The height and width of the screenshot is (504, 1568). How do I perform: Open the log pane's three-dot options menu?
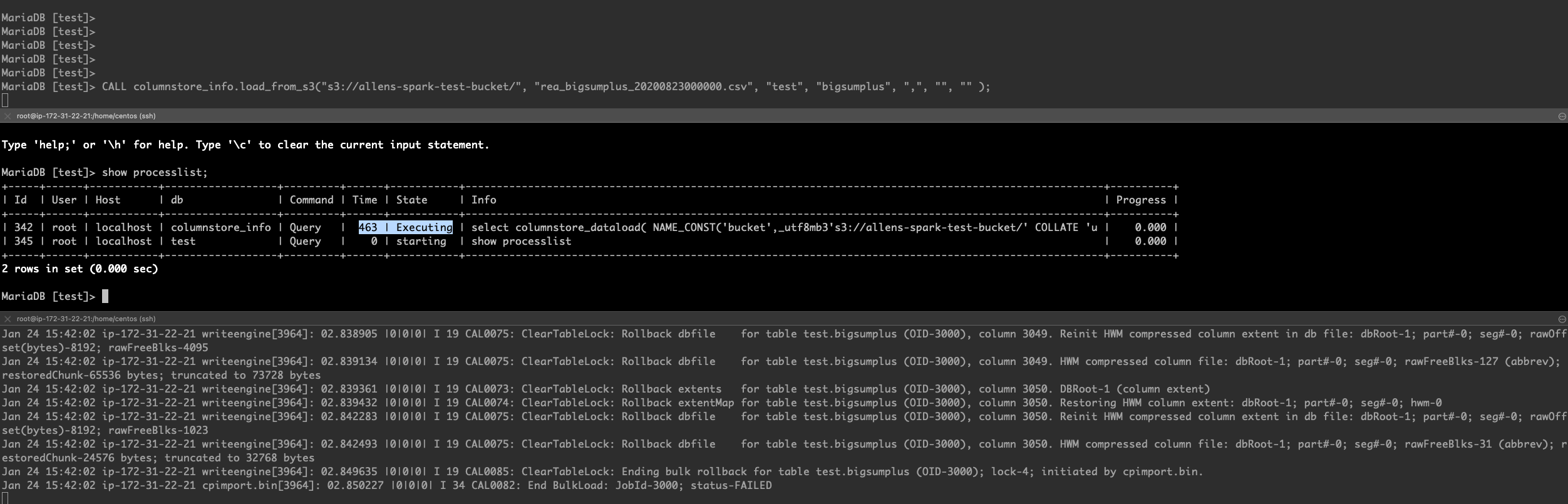tap(1562, 319)
